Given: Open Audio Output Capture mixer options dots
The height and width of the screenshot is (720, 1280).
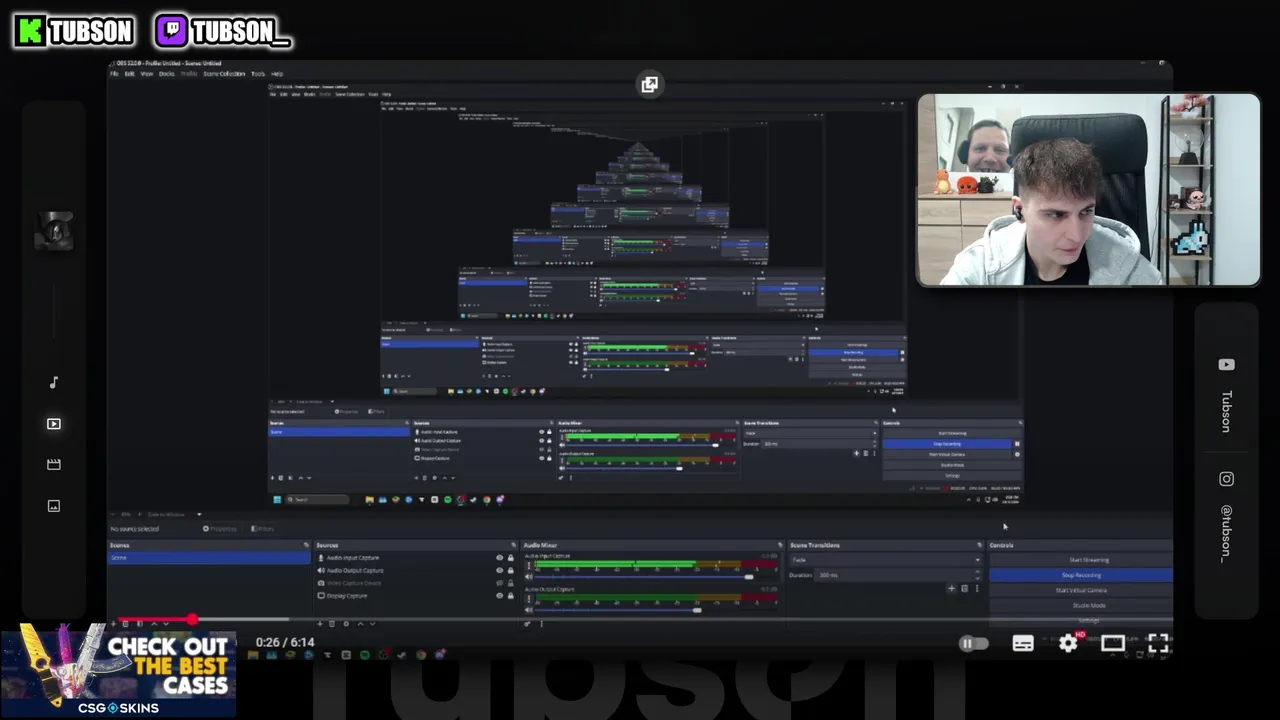Looking at the screenshot, I should pyautogui.click(x=529, y=599).
